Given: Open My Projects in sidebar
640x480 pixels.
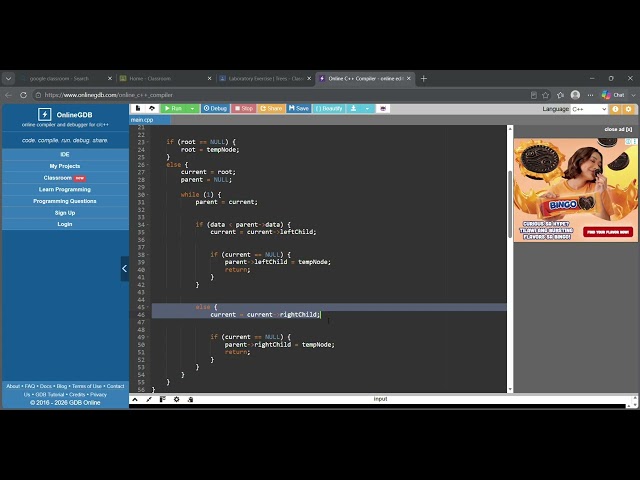Looking at the screenshot, I should 65,166.
